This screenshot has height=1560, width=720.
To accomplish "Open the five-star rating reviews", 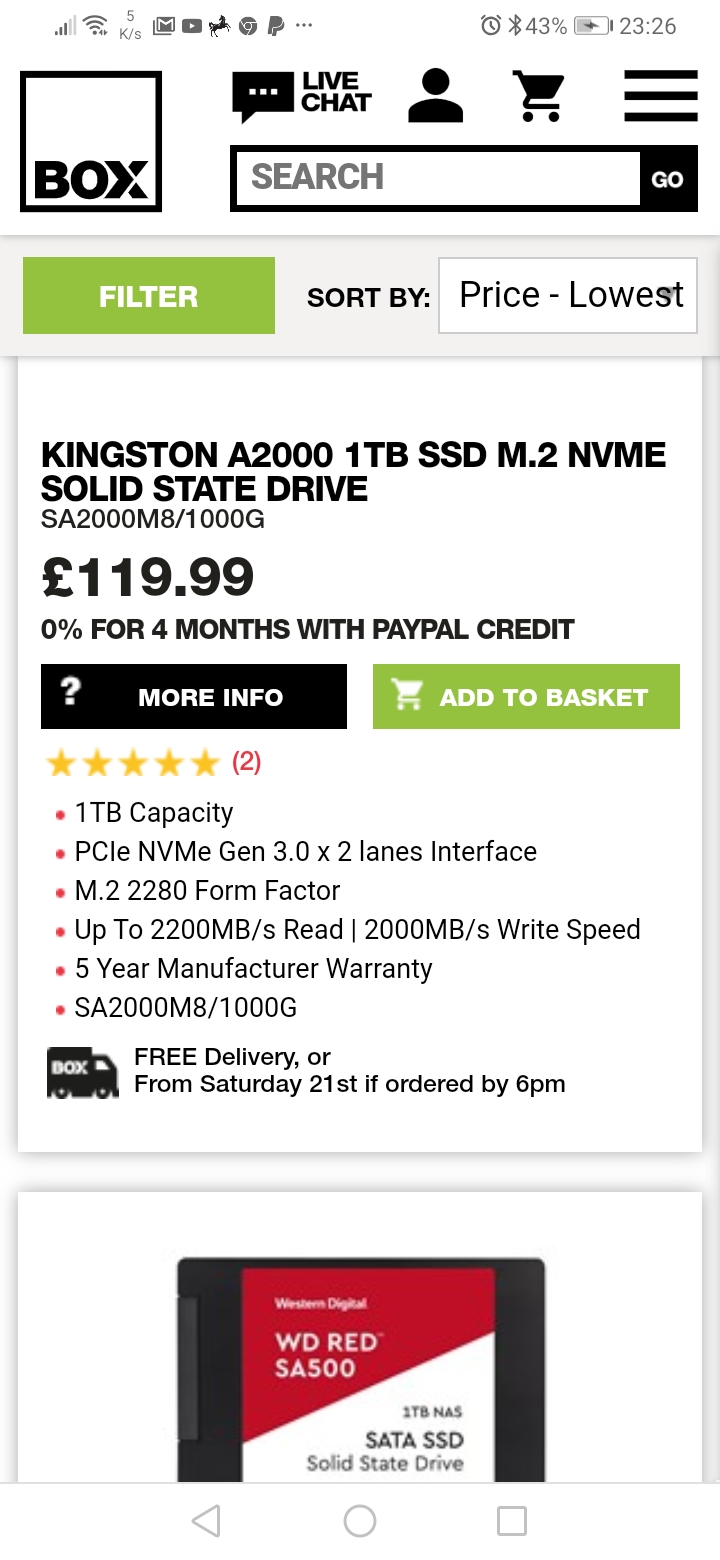I will [132, 764].
